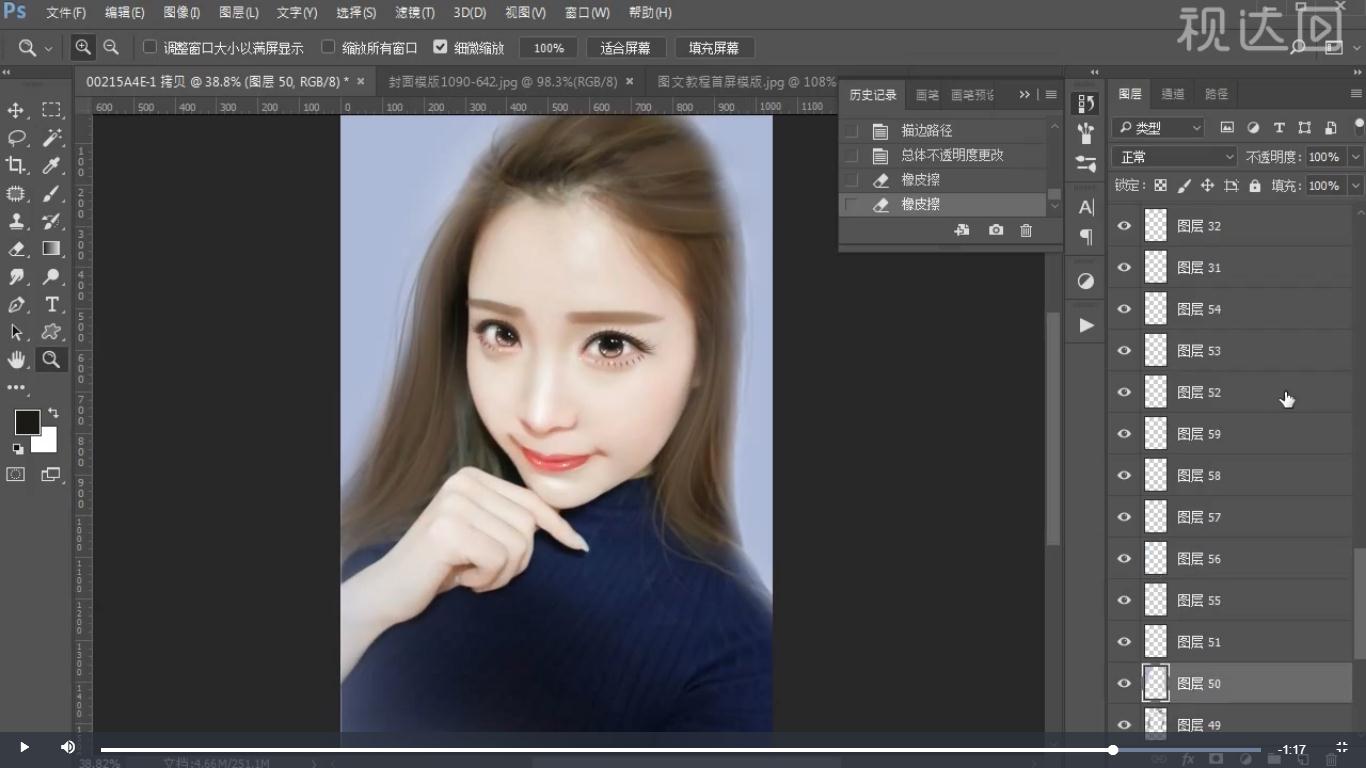The height and width of the screenshot is (768, 1366).
Task: Switch to 封面模版1090-642.jpg document tab
Action: click(x=503, y=81)
